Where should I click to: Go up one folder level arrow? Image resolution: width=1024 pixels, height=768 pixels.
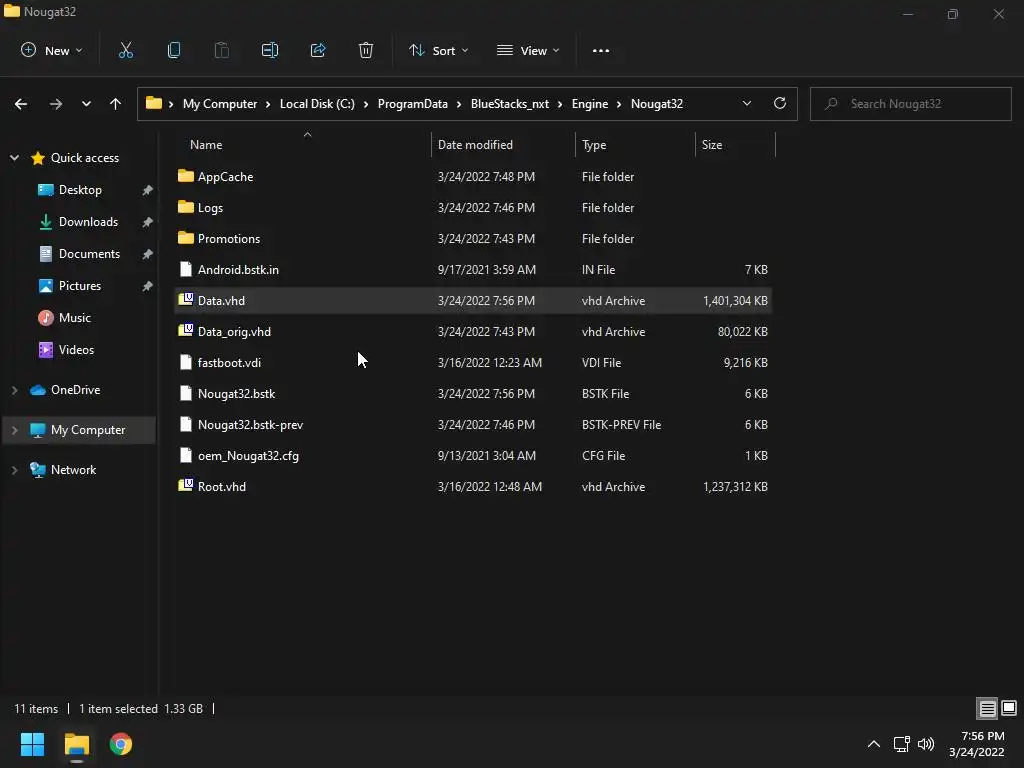[116, 104]
